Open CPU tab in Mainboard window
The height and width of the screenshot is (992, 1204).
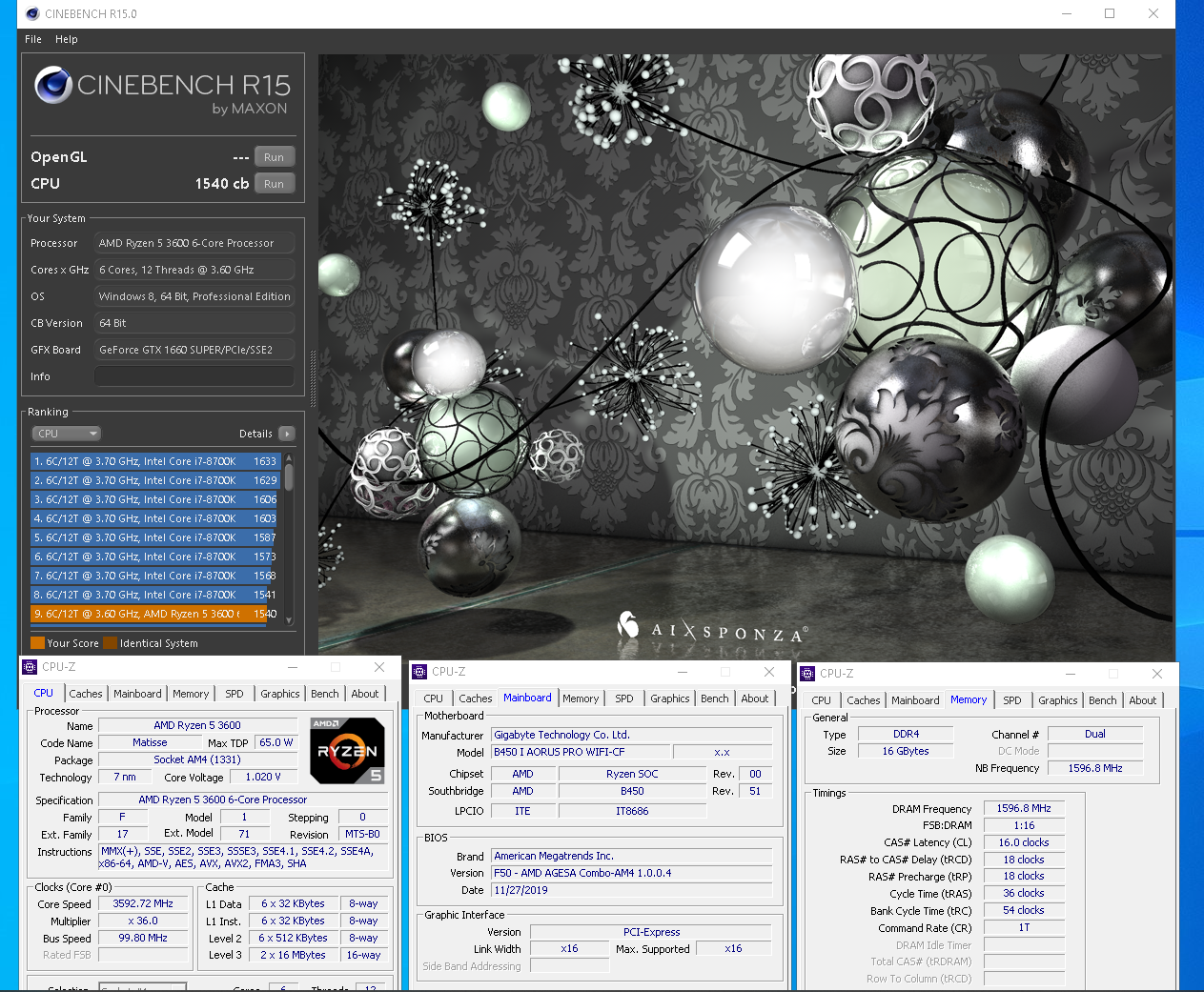coord(434,698)
